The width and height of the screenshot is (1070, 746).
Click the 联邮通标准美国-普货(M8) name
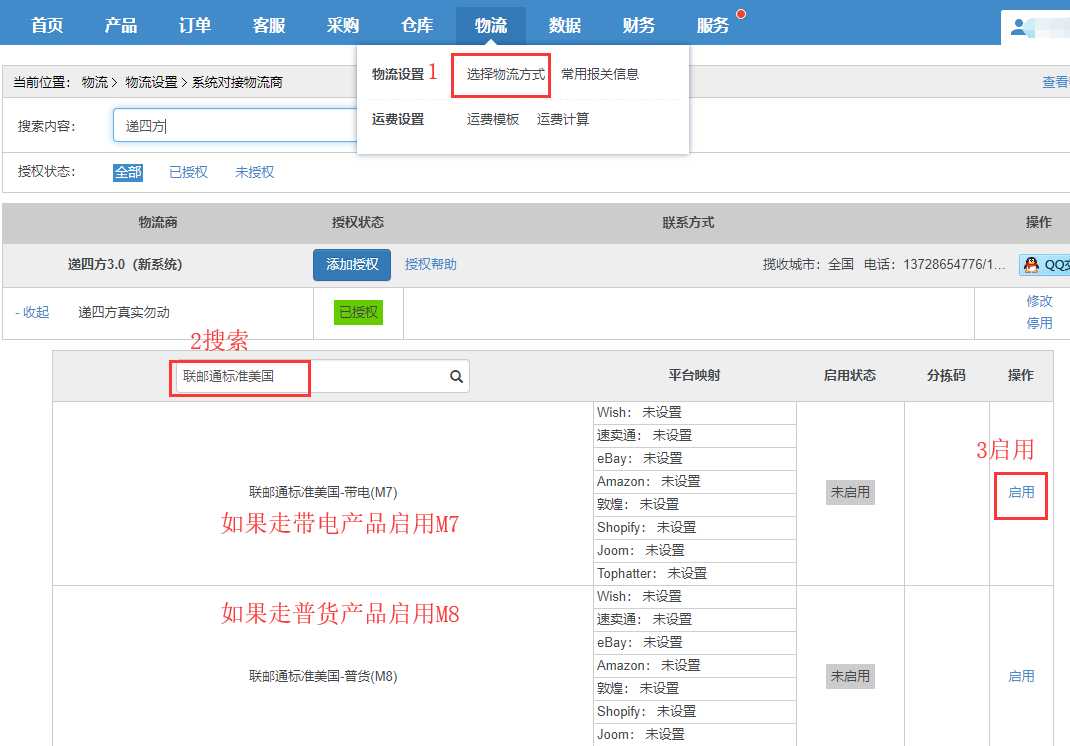pos(323,676)
